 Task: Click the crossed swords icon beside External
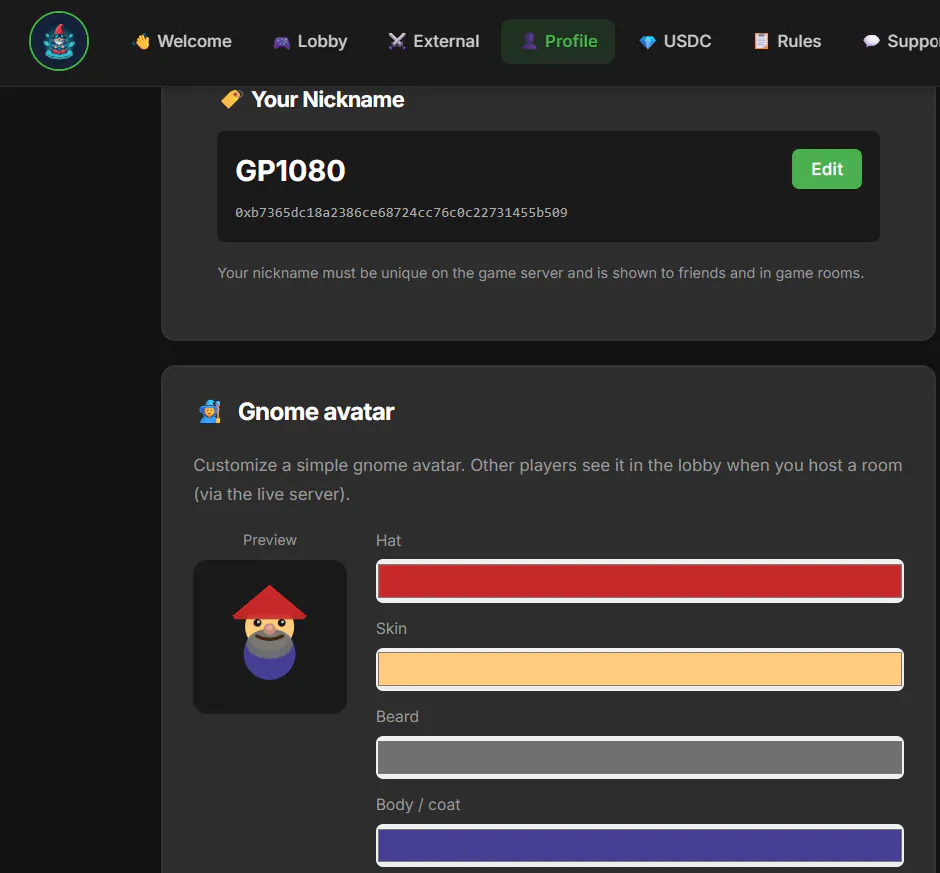click(x=397, y=41)
